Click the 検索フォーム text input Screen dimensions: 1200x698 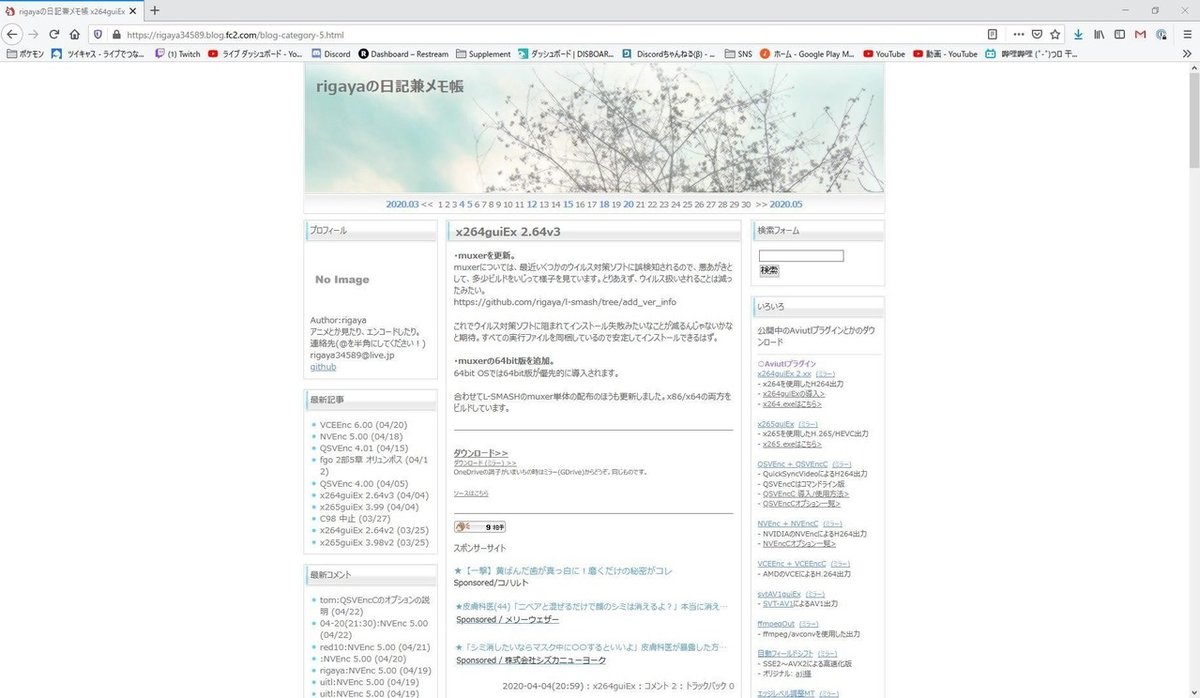801,256
